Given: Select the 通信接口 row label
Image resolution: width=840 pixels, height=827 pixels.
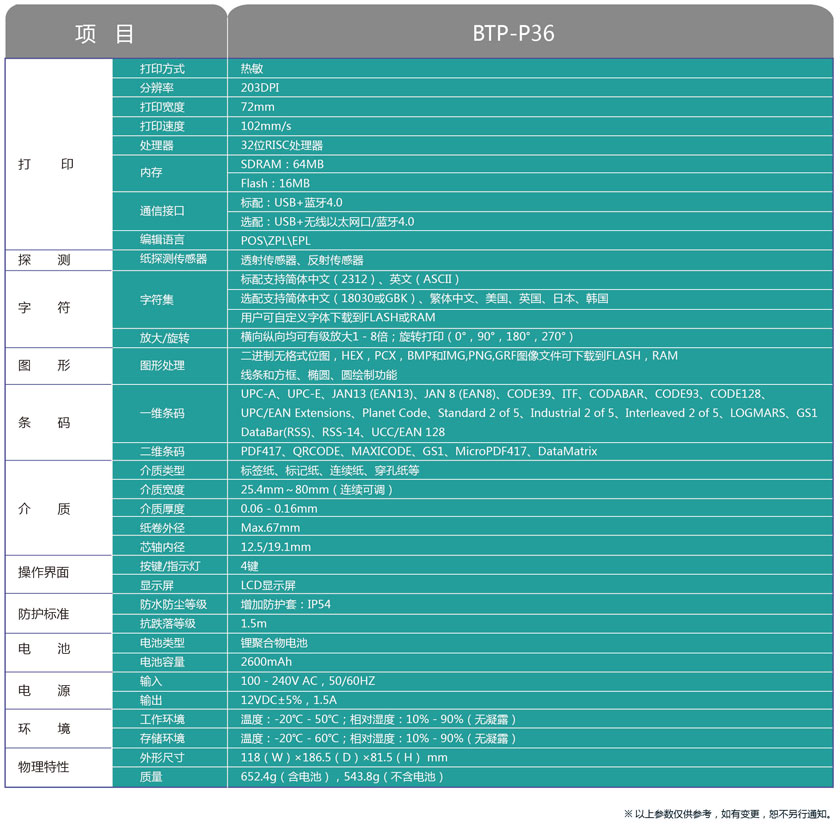Looking at the screenshot, I should [162, 211].
